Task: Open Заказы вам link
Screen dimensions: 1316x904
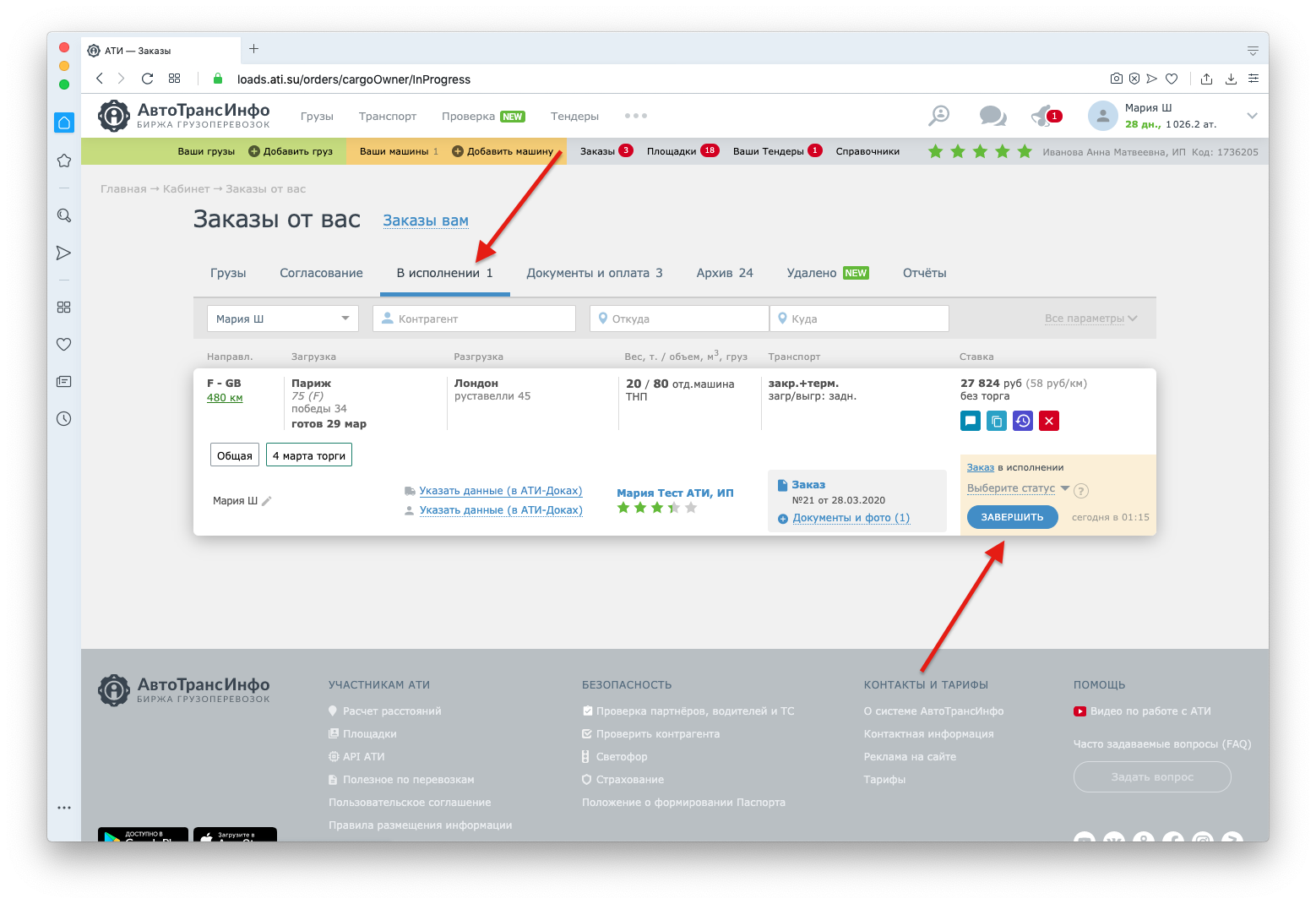Action: pyautogui.click(x=426, y=221)
